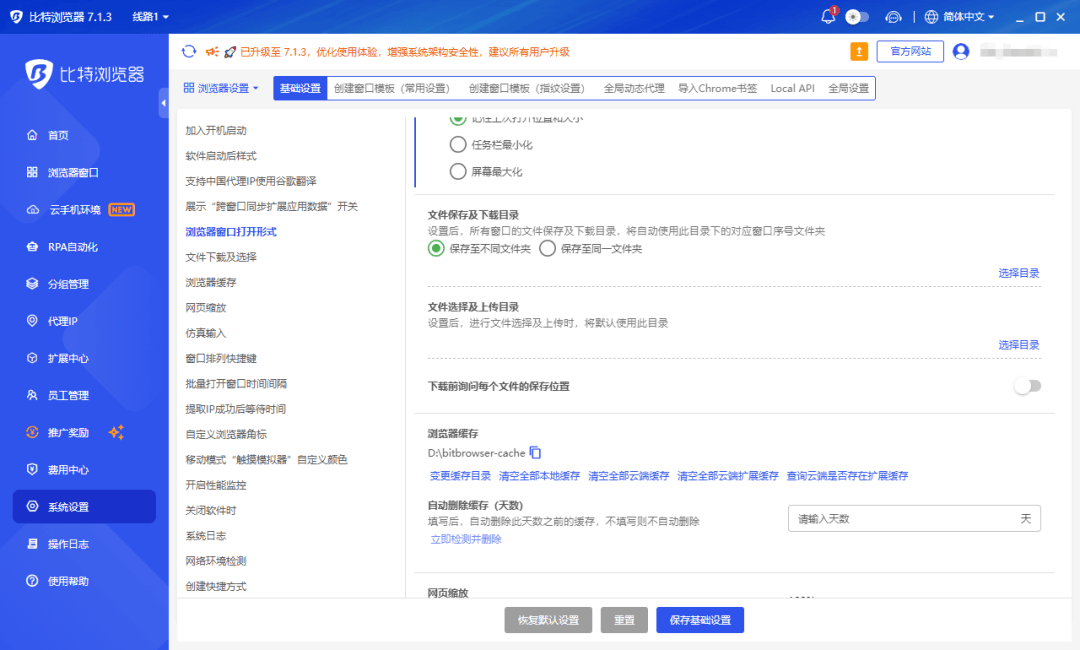Viewport: 1080px width, 650px height.
Task: Switch to 创建窗口模板 (常用设置) tab
Action: [391, 88]
